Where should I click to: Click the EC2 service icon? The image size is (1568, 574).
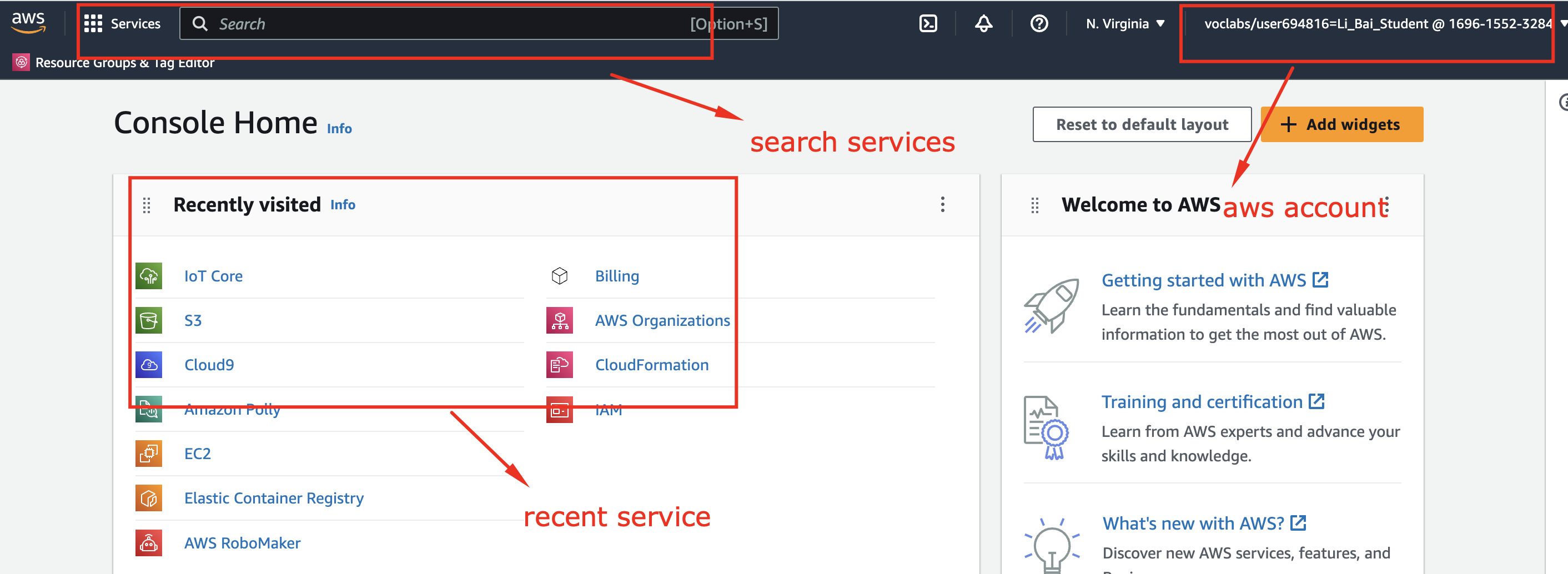tap(148, 453)
